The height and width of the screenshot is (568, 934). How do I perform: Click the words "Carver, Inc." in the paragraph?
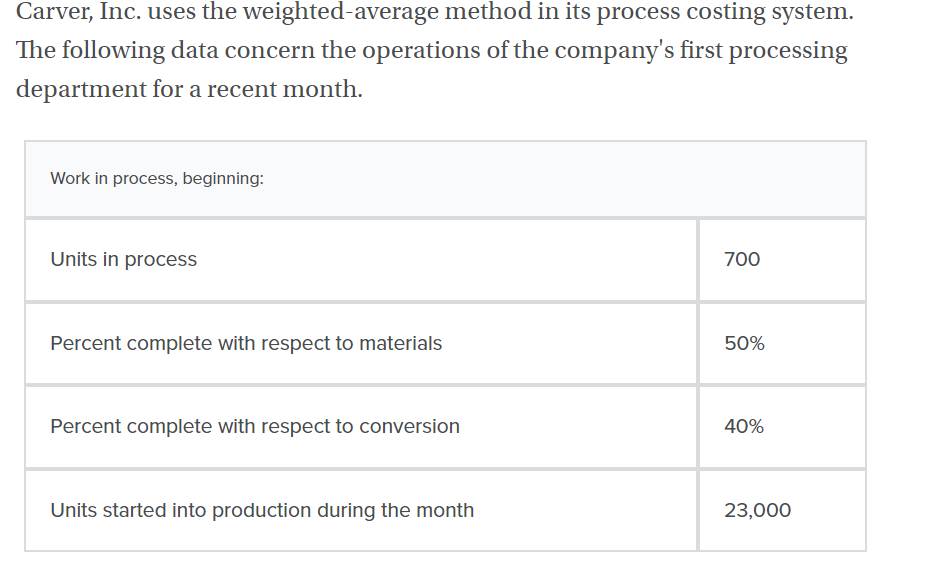(x=75, y=13)
